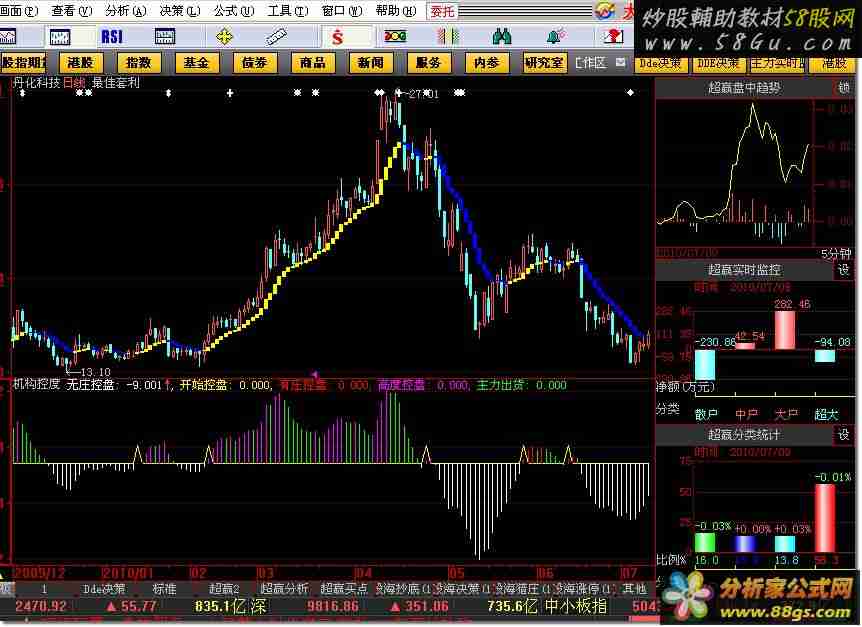
Task: Click the 超赢盘中趋势 panel header
Action: point(744,87)
